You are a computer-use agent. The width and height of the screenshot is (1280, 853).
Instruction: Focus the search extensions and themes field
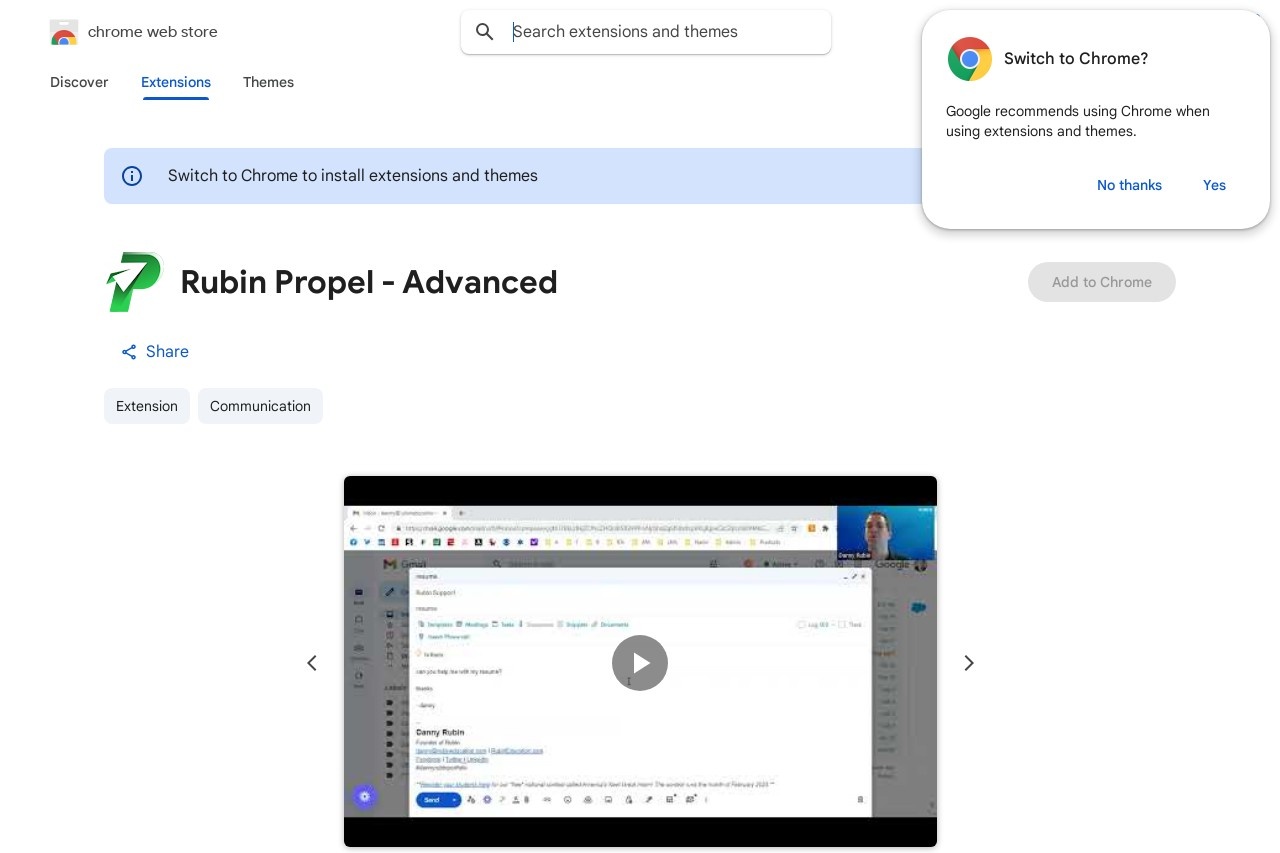tap(646, 32)
